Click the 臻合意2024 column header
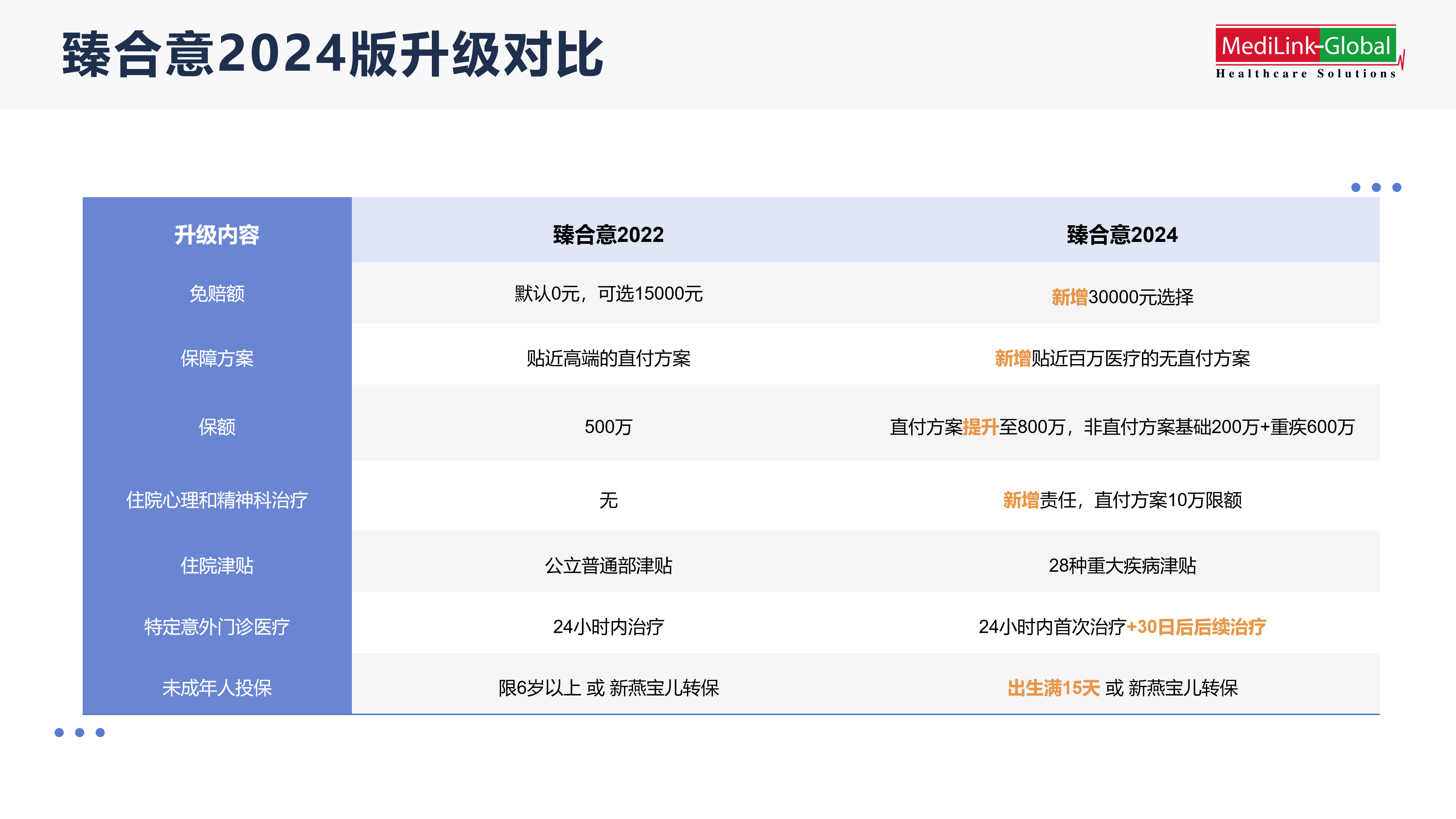1456x819 pixels. tap(1122, 235)
